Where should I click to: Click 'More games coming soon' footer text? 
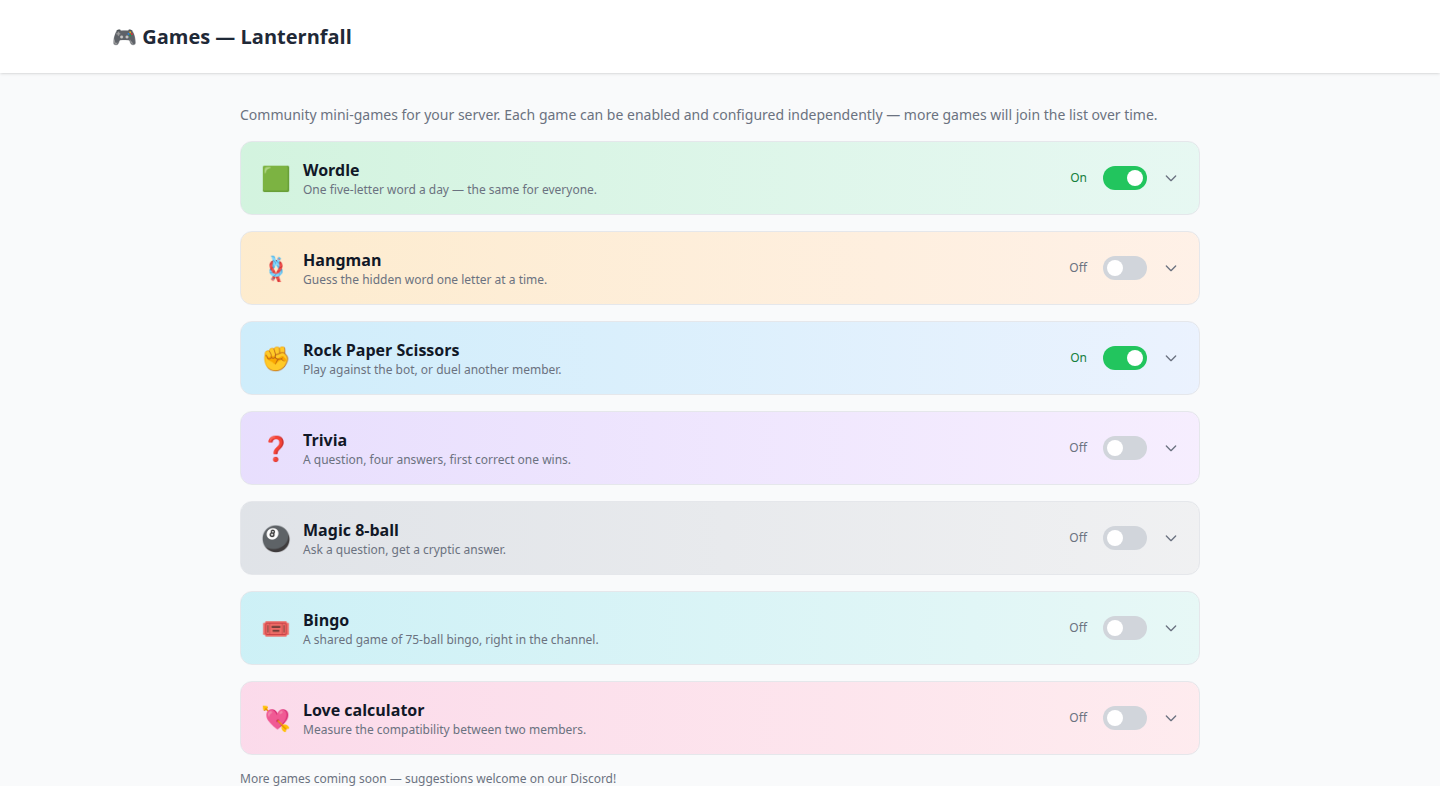pyautogui.click(x=428, y=778)
